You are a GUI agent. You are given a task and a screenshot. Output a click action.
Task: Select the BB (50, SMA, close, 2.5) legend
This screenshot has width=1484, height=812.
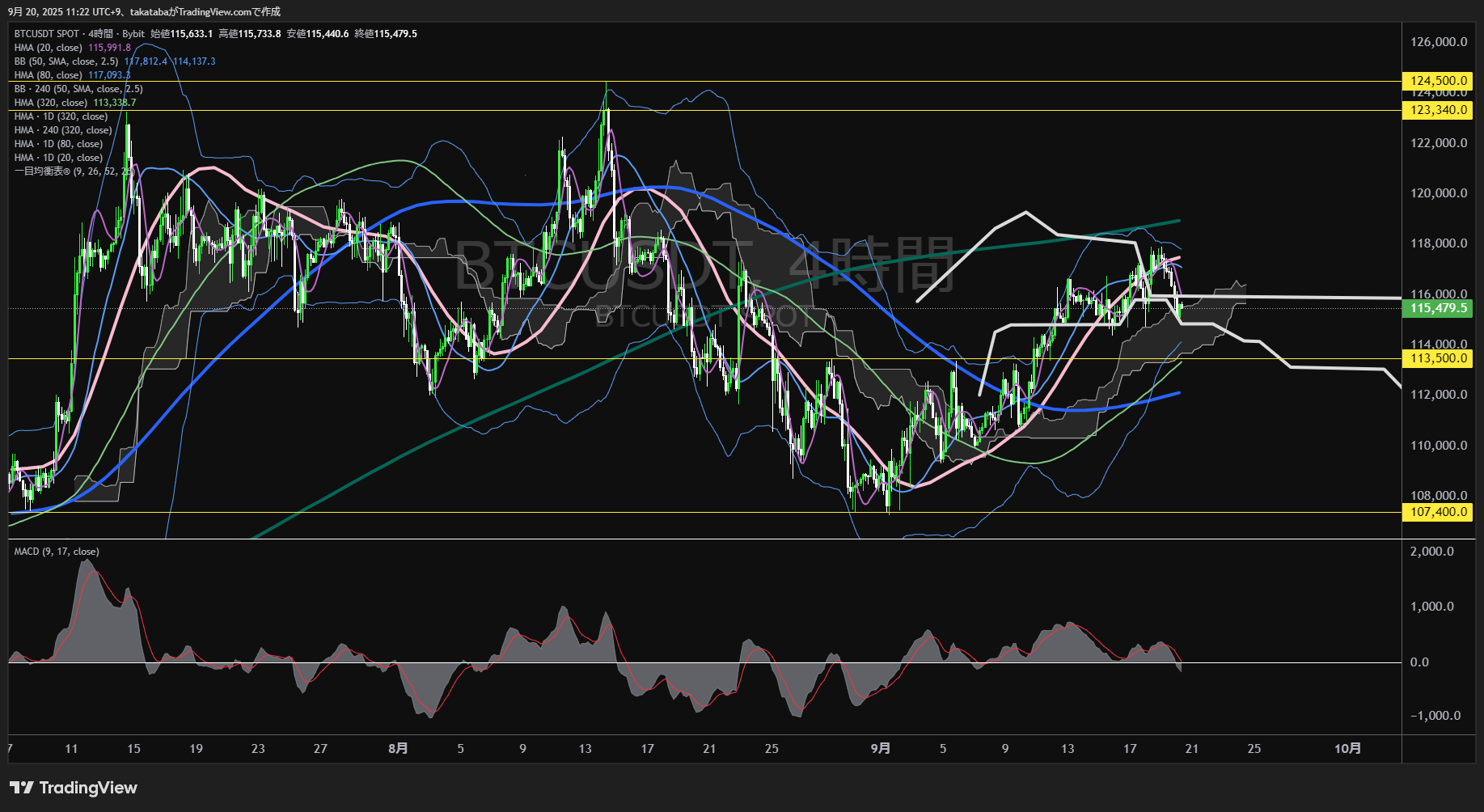[x=66, y=61]
